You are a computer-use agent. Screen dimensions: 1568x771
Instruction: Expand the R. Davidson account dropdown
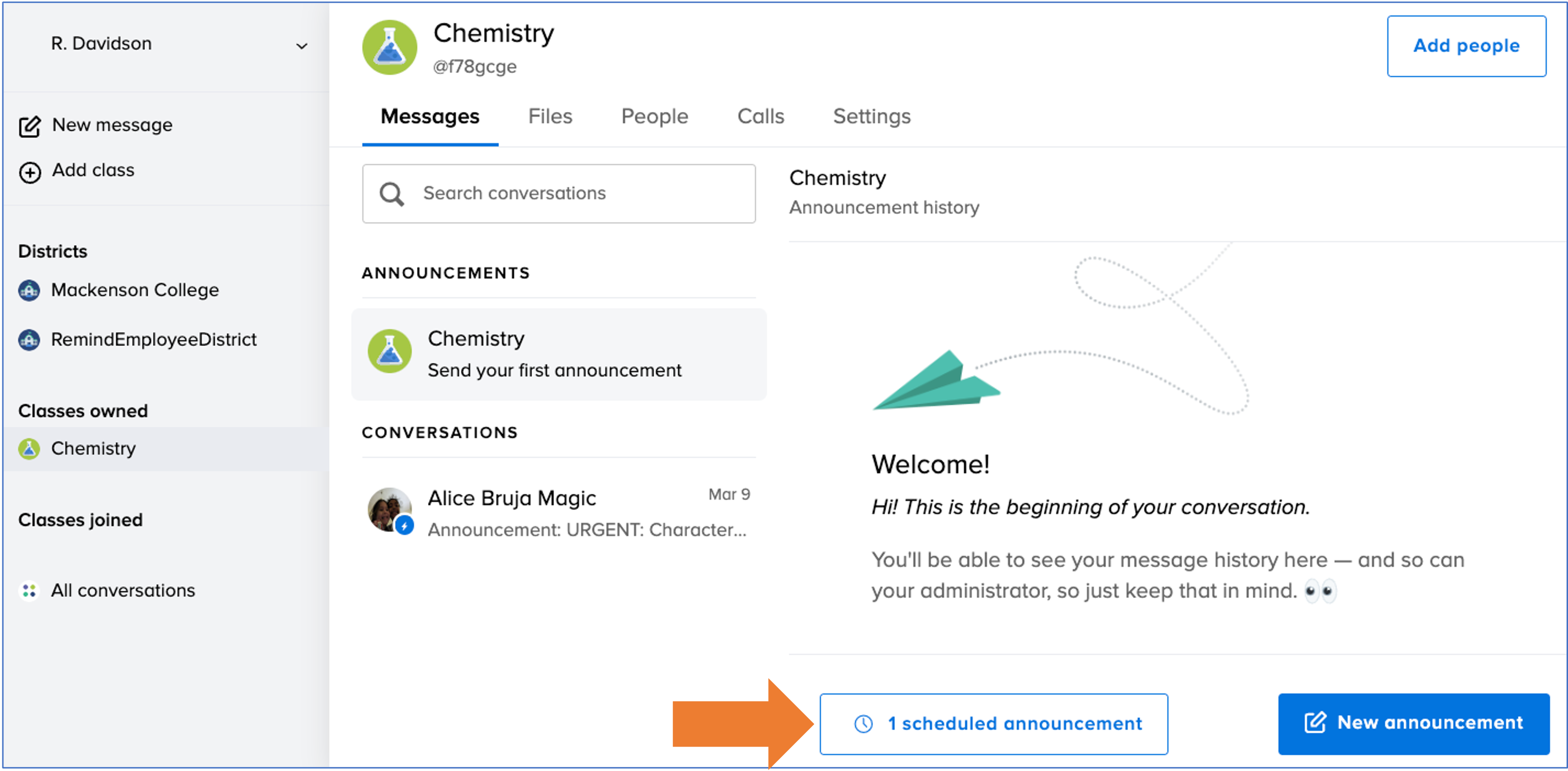(301, 46)
